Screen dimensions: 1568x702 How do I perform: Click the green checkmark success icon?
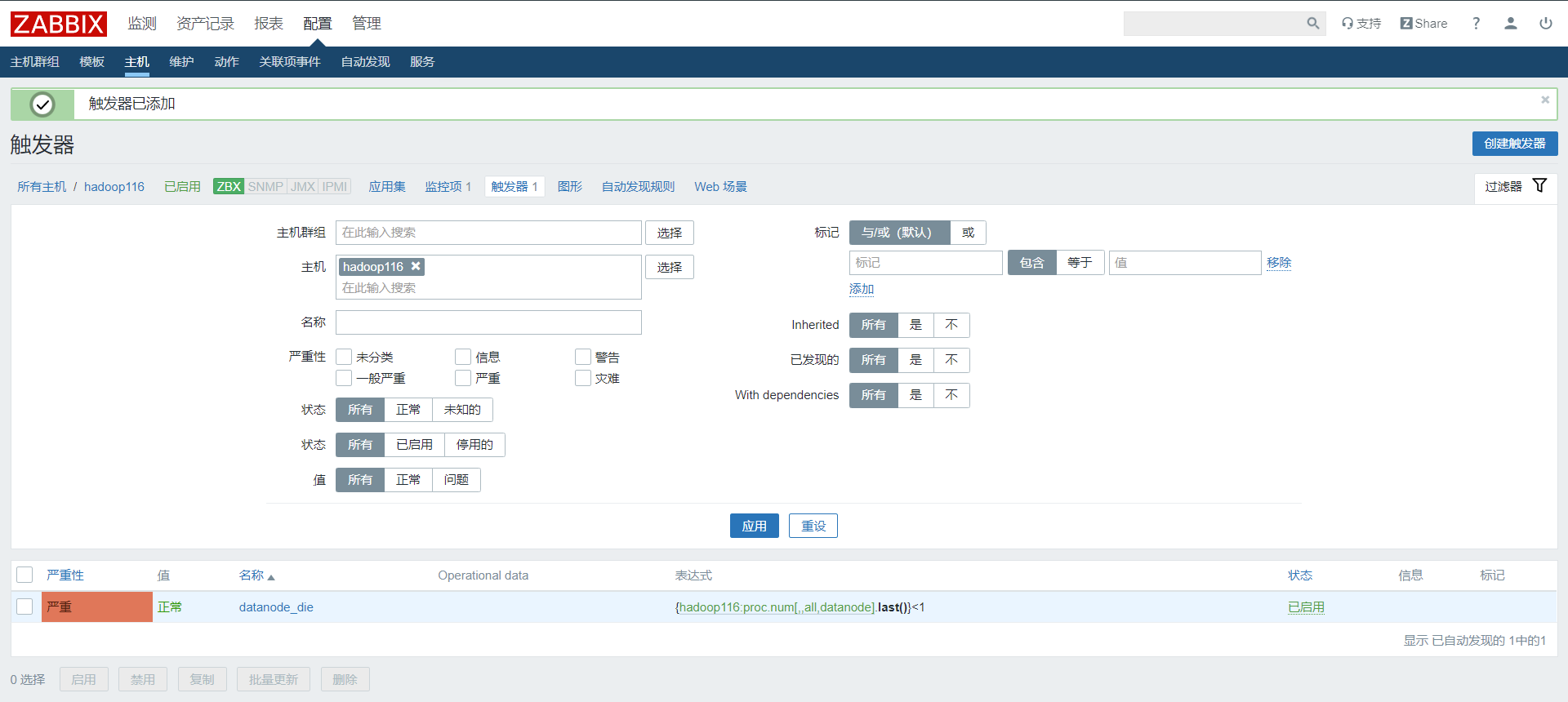click(x=42, y=104)
